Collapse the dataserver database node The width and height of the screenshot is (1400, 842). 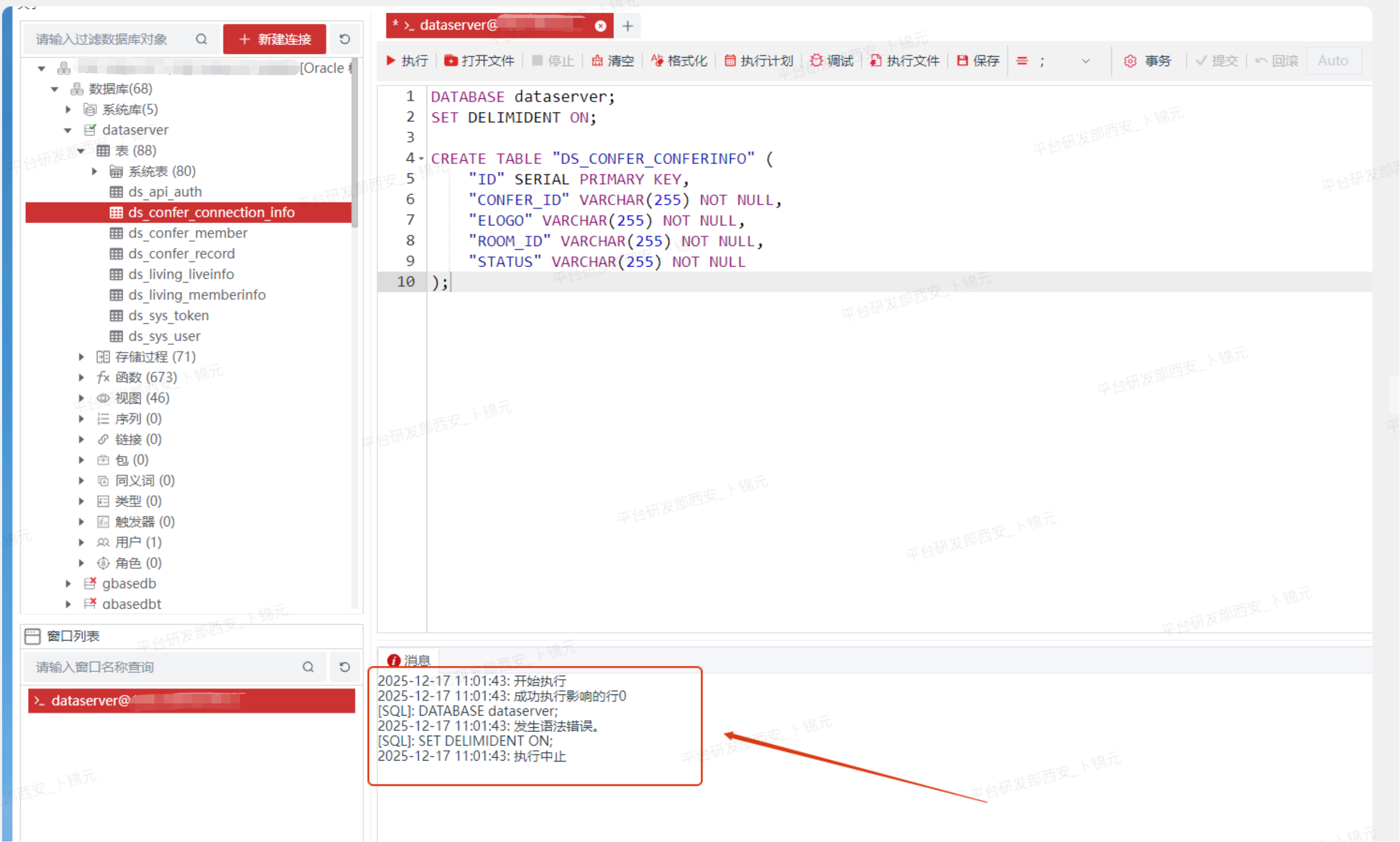[68, 131]
